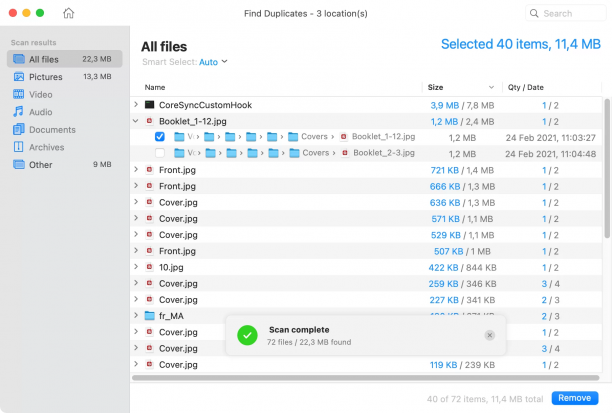
Task: Click the 10.jpg file icon
Action: [149, 267]
